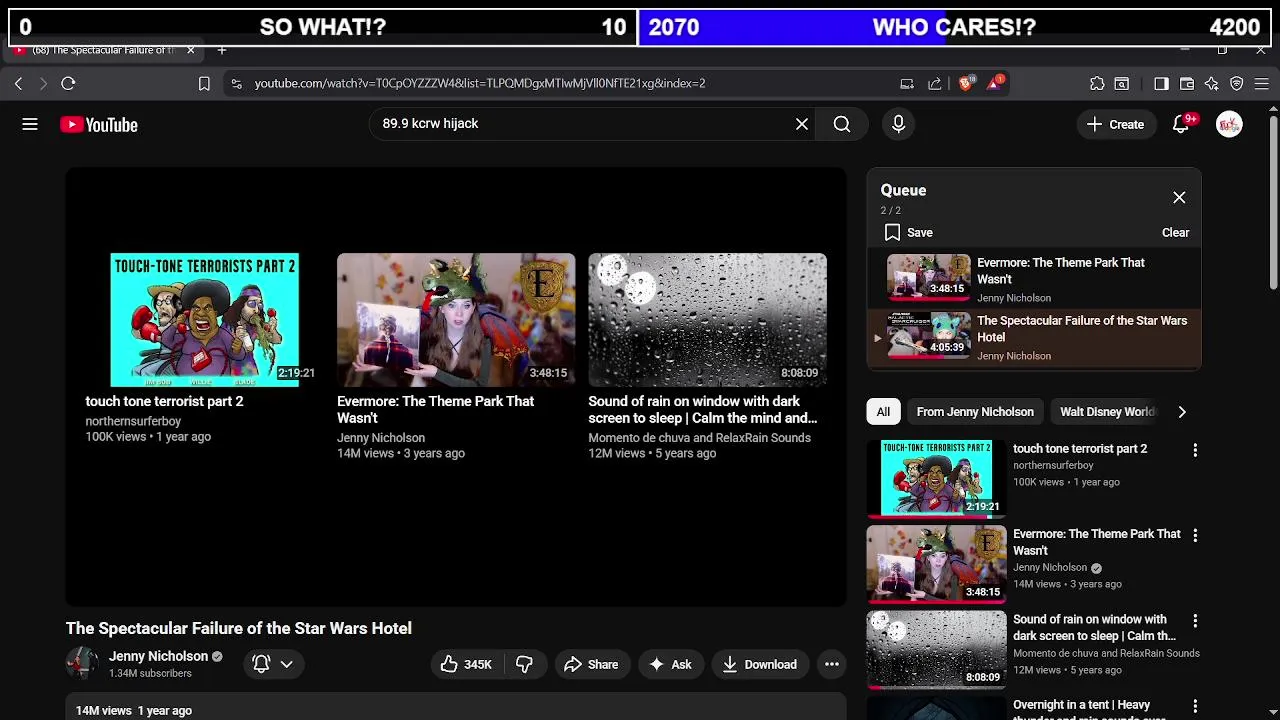The image size is (1280, 720).
Task: Play end-screen touch tone terrorist part 2
Action: point(204,320)
